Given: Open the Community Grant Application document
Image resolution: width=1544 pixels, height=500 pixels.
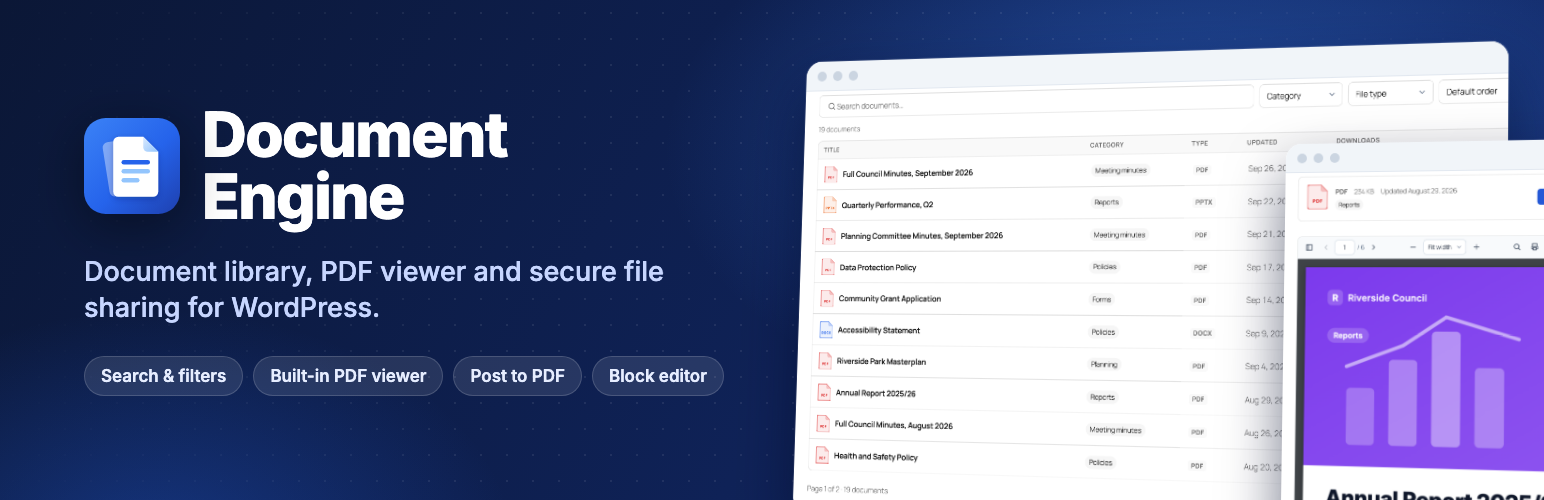Looking at the screenshot, I should [889, 298].
